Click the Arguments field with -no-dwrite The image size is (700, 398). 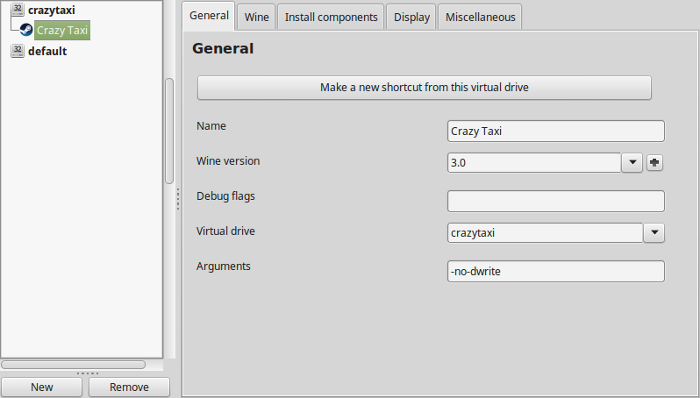(x=556, y=271)
